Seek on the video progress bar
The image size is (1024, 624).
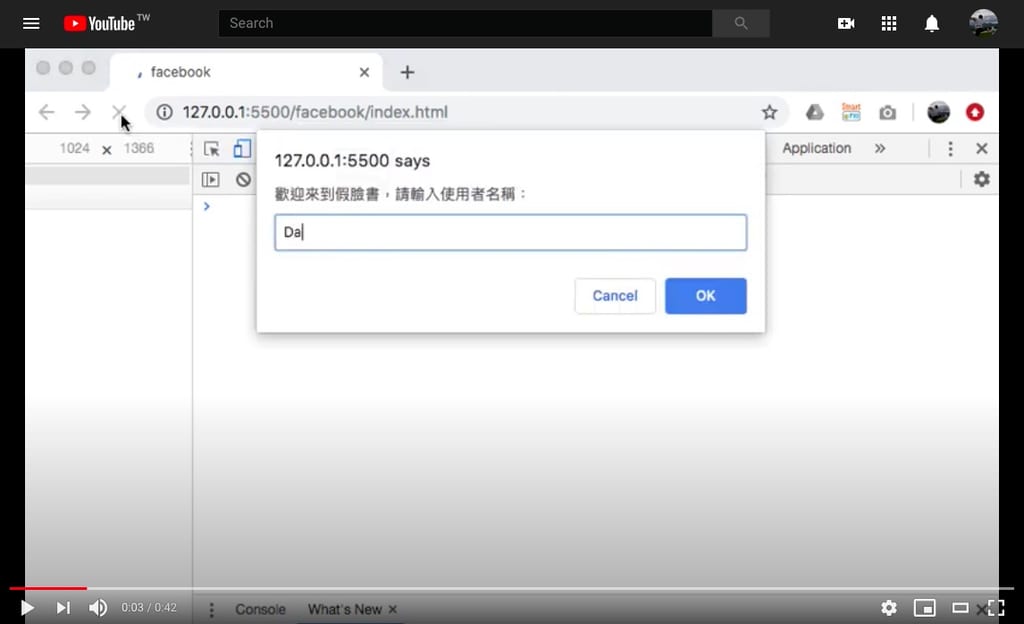511,588
